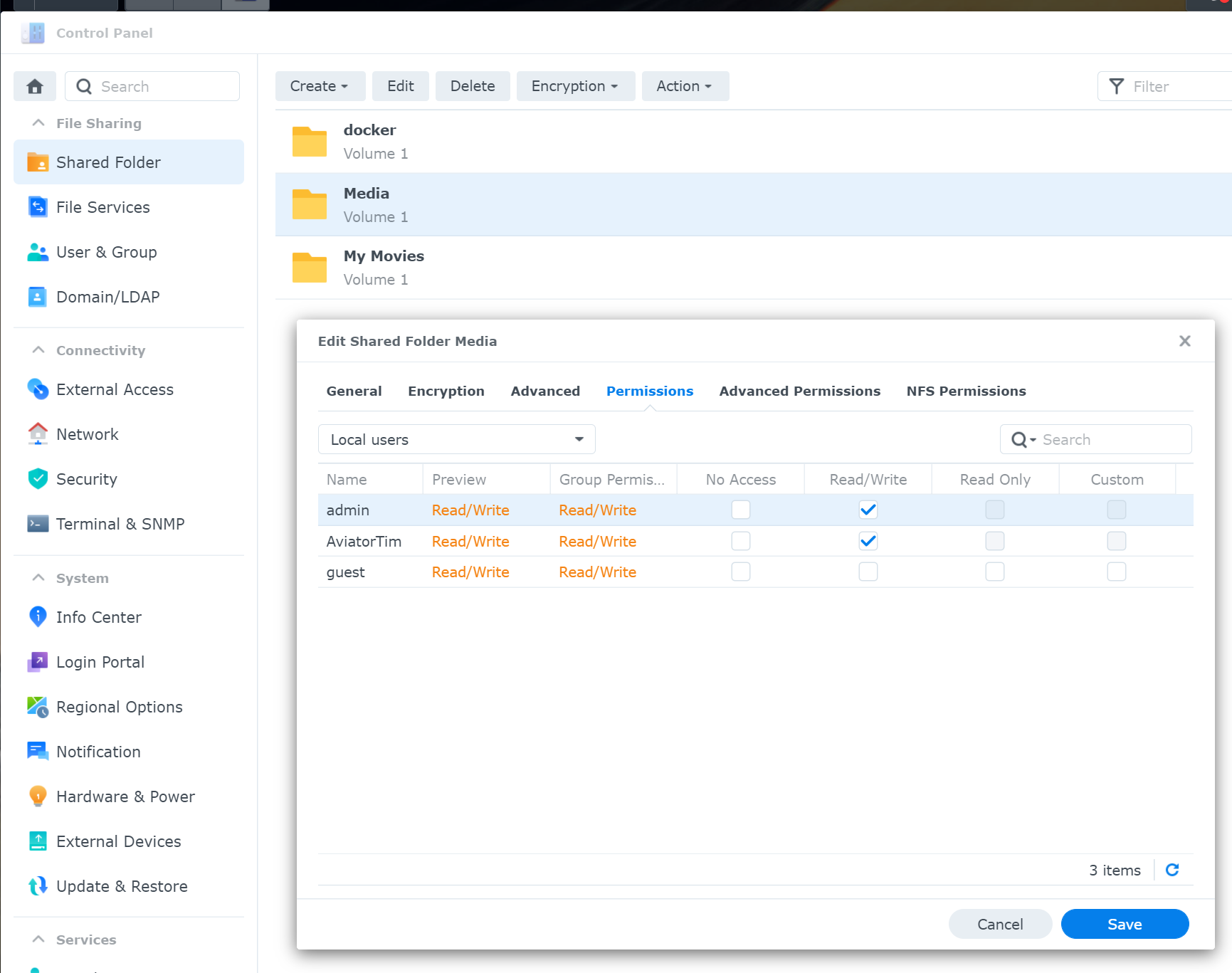Collapse the File Sharing section
This screenshot has height=973, width=1232.
click(x=39, y=123)
